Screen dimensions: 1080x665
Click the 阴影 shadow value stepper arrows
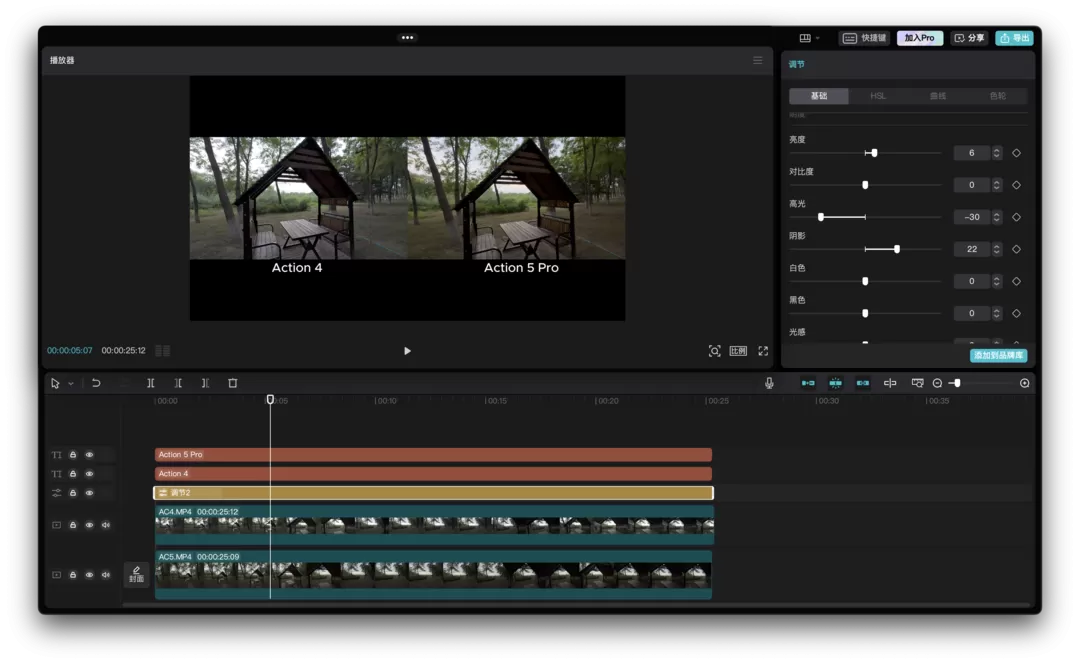pyautogui.click(x=997, y=249)
